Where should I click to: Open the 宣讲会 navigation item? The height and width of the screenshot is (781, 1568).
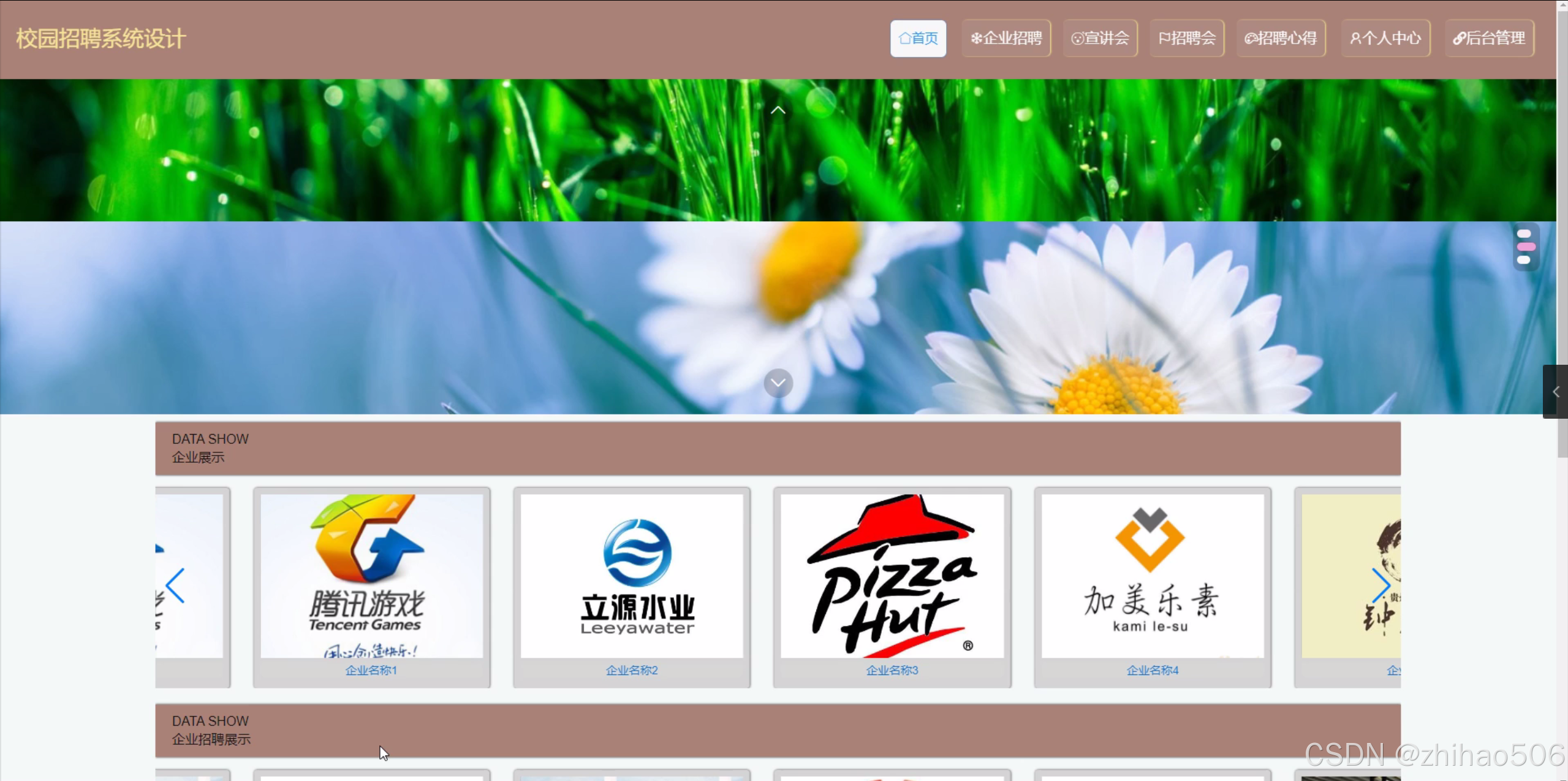(x=1100, y=39)
